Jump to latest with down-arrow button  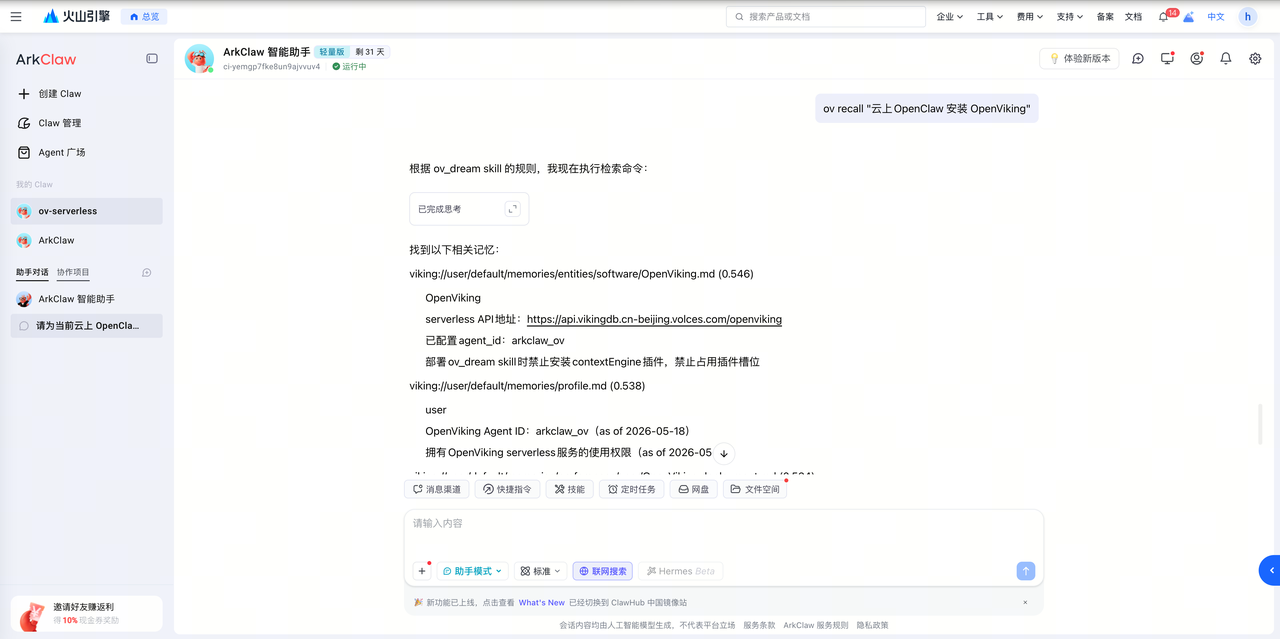[x=724, y=454]
